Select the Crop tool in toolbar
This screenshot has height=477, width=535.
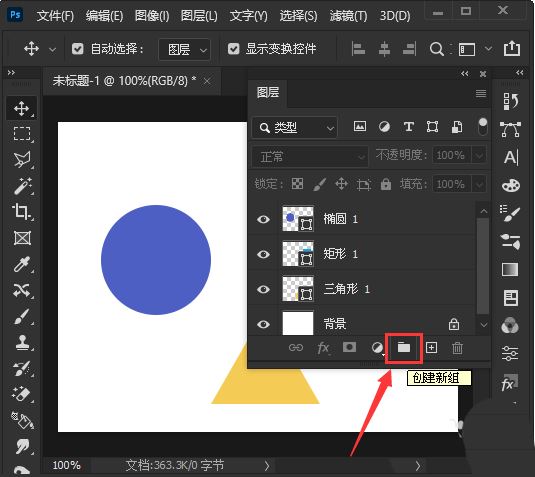click(21, 212)
